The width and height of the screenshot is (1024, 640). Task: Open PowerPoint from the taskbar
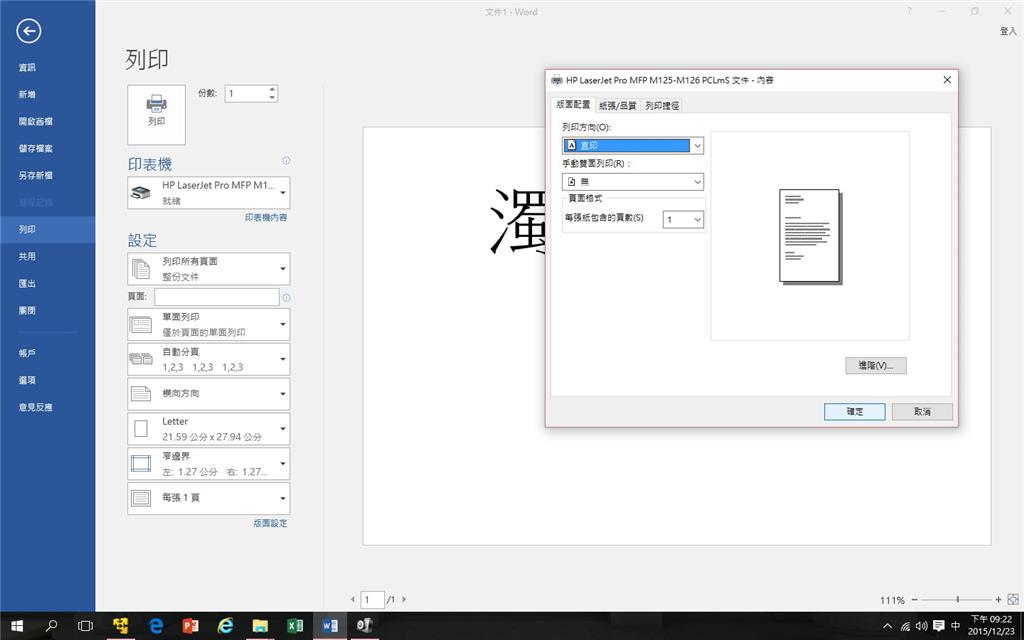(x=190, y=626)
